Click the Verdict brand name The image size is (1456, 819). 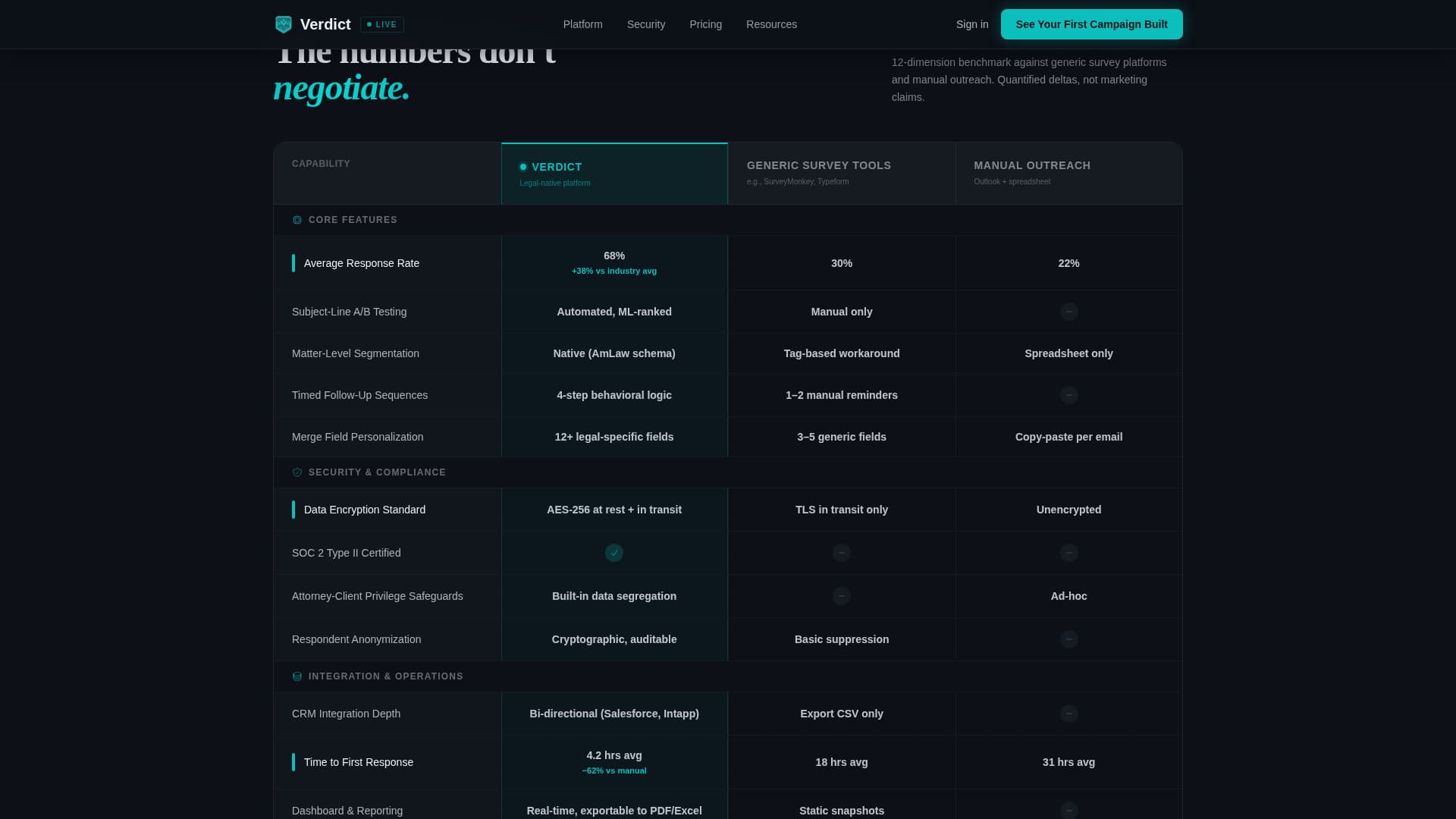pos(325,24)
